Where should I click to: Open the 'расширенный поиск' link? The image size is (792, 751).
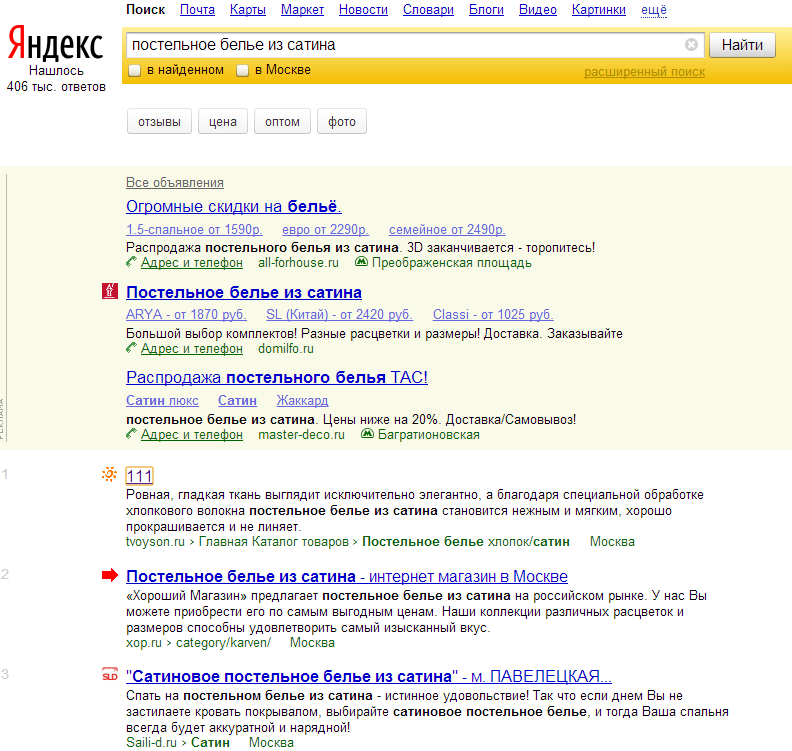click(x=645, y=72)
